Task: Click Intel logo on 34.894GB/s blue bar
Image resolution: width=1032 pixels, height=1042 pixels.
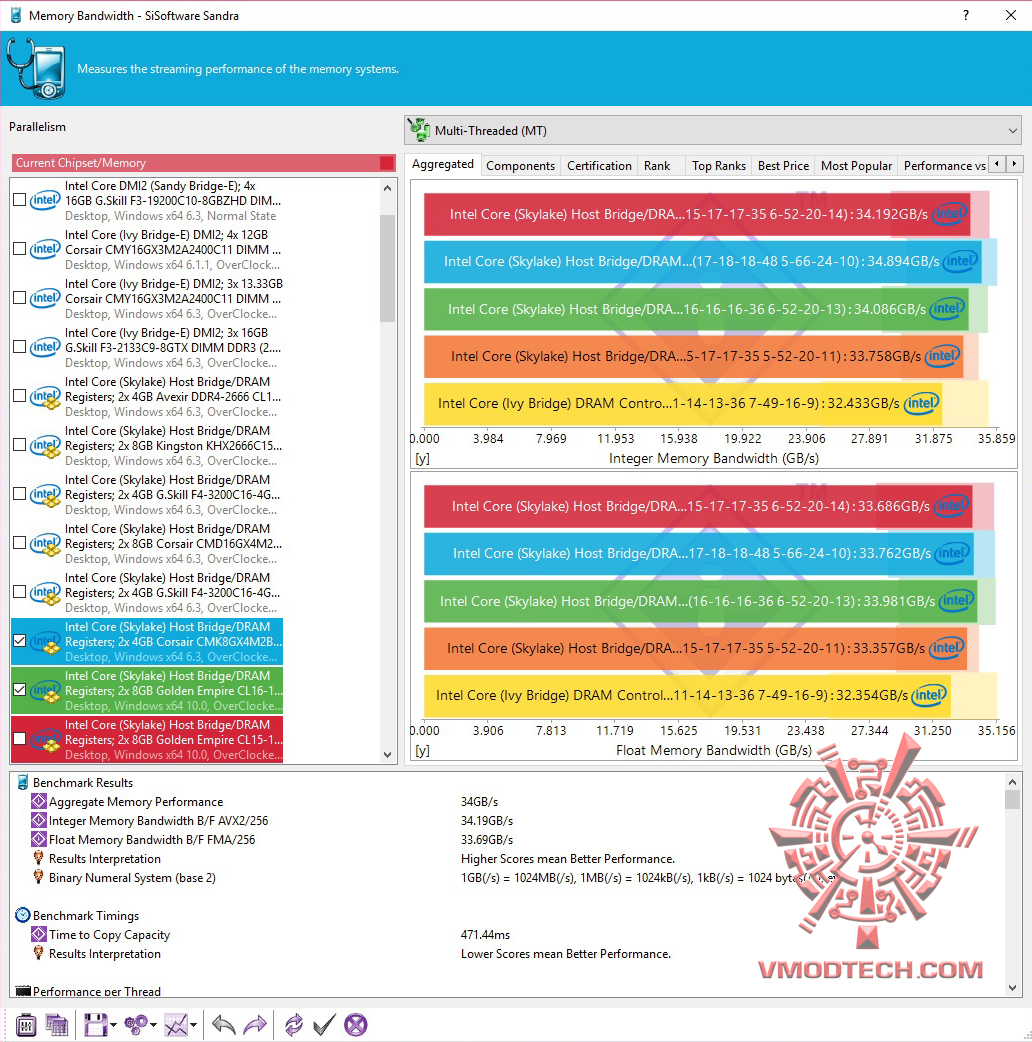Action: [961, 261]
